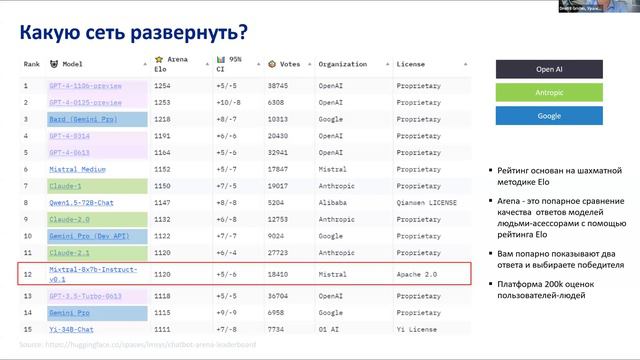Open the Qwen1.5-72B-Chat model link

pos(81,203)
